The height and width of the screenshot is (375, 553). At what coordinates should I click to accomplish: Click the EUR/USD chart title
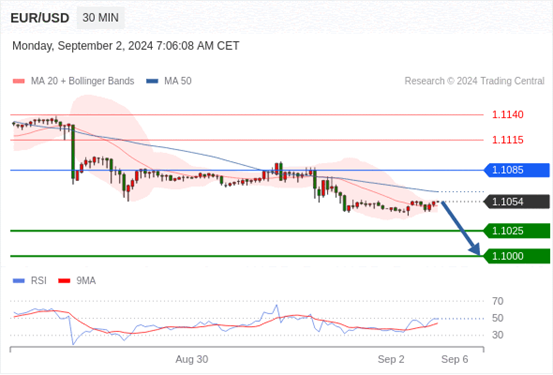pyautogui.click(x=40, y=18)
